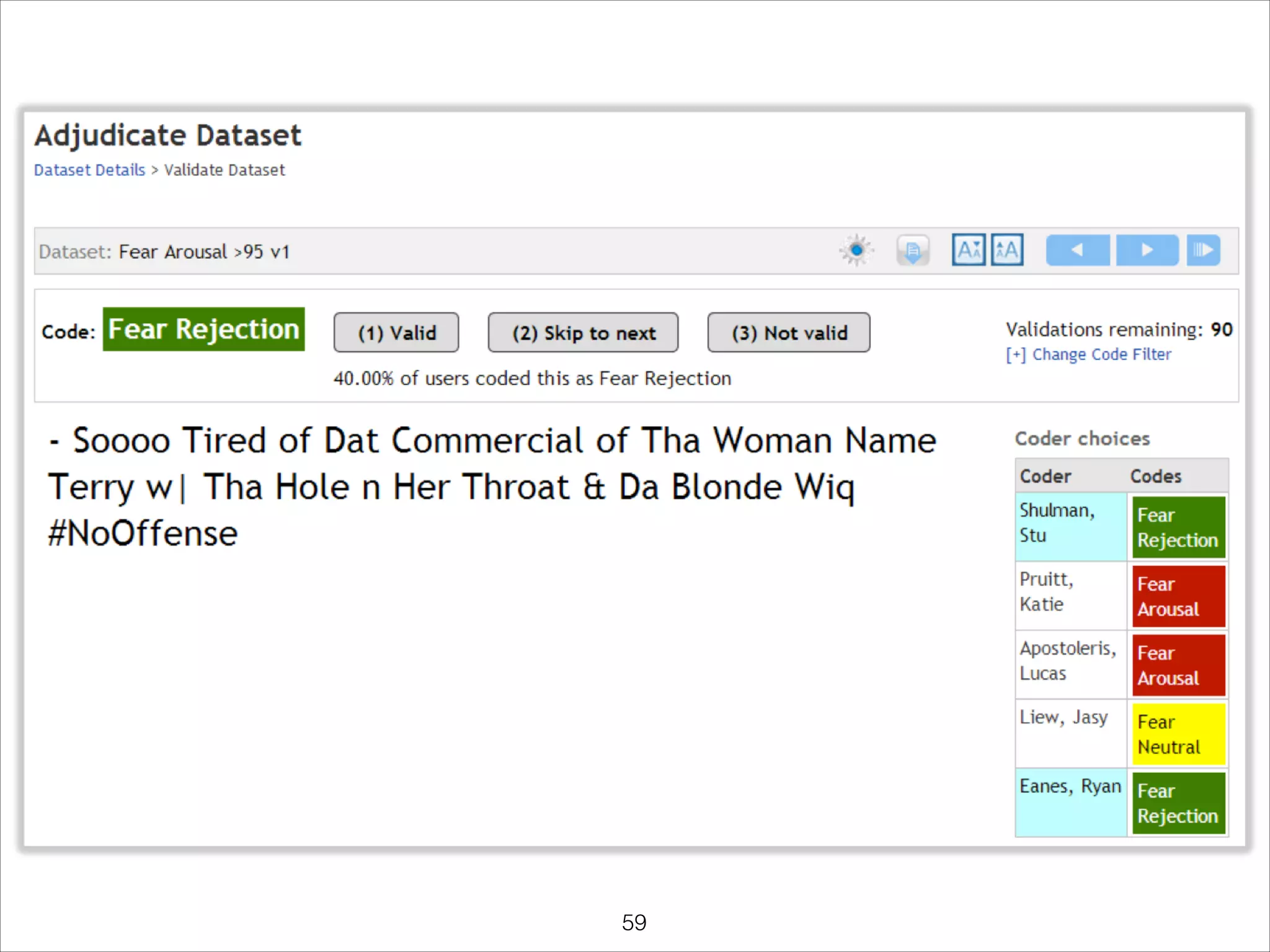Click the Coder column header

tap(1045, 476)
